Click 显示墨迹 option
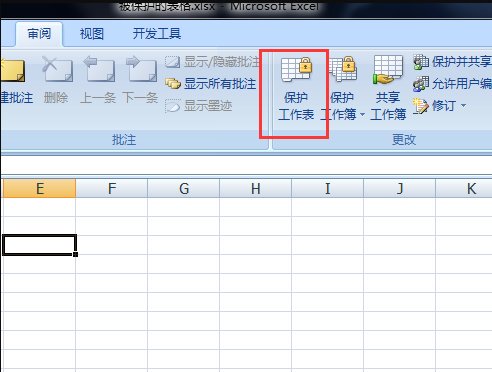Image resolution: width=492 pixels, height=372 pixels. pos(199,106)
